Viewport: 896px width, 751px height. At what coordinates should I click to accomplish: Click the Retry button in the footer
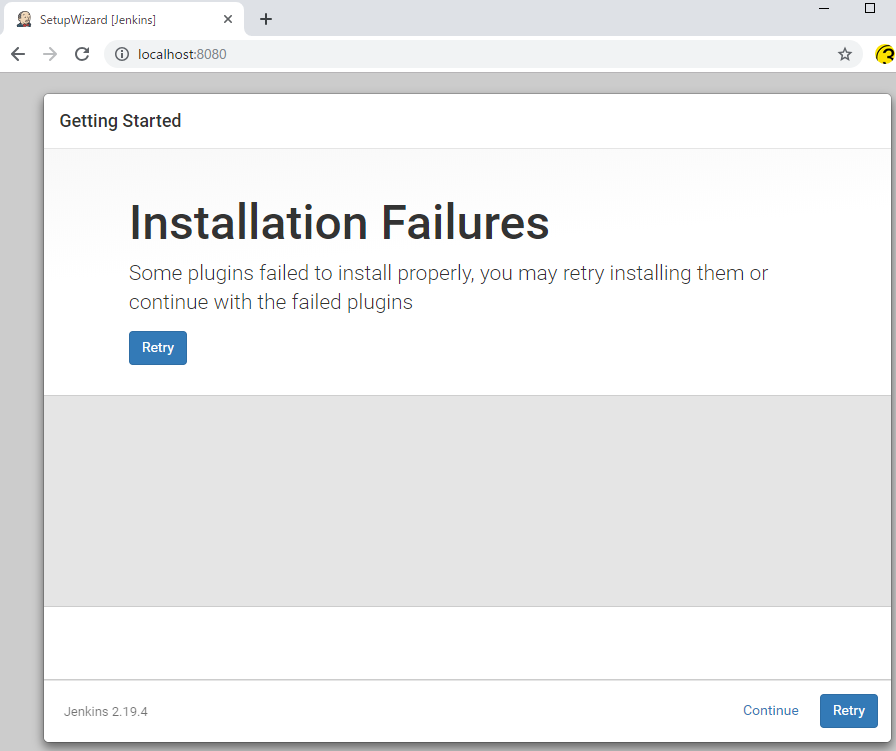click(848, 711)
